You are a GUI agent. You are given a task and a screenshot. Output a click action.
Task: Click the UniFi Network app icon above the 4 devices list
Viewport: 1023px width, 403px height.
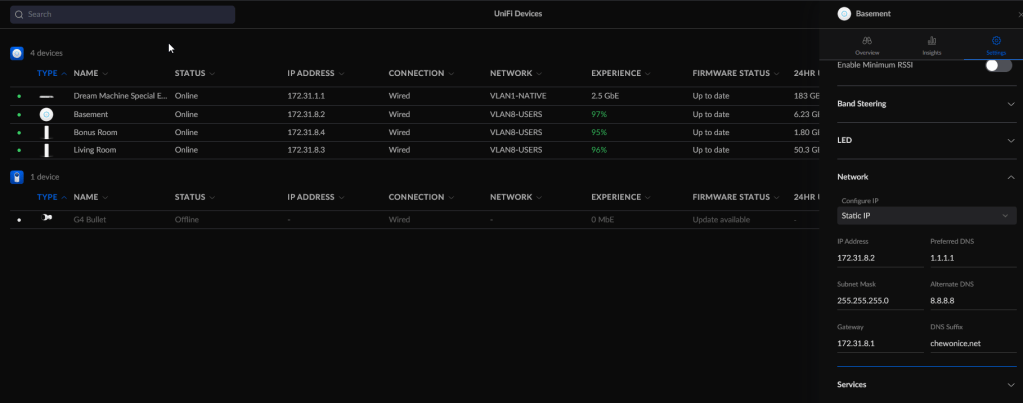pos(17,53)
